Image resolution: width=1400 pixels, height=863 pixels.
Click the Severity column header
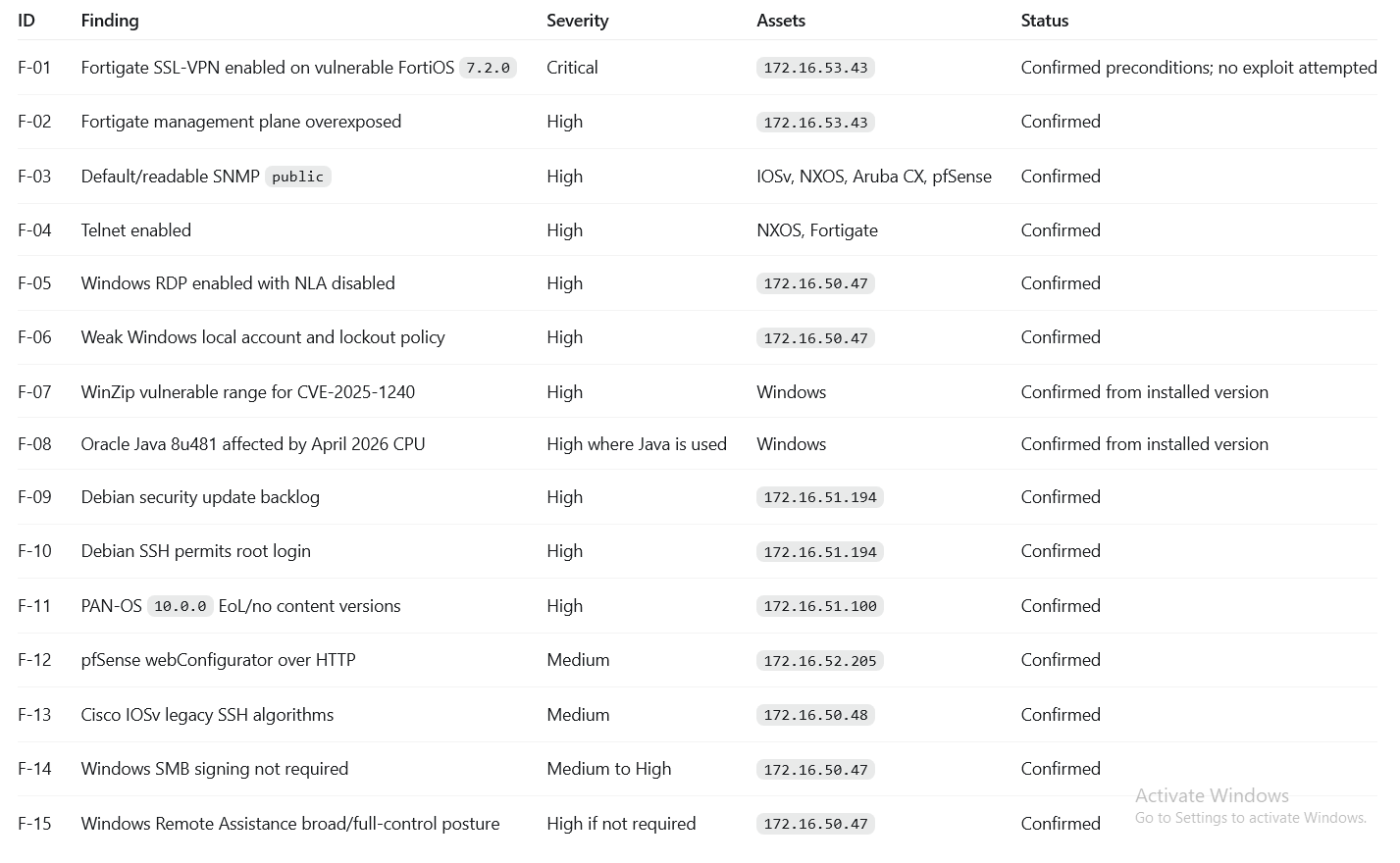pos(577,21)
